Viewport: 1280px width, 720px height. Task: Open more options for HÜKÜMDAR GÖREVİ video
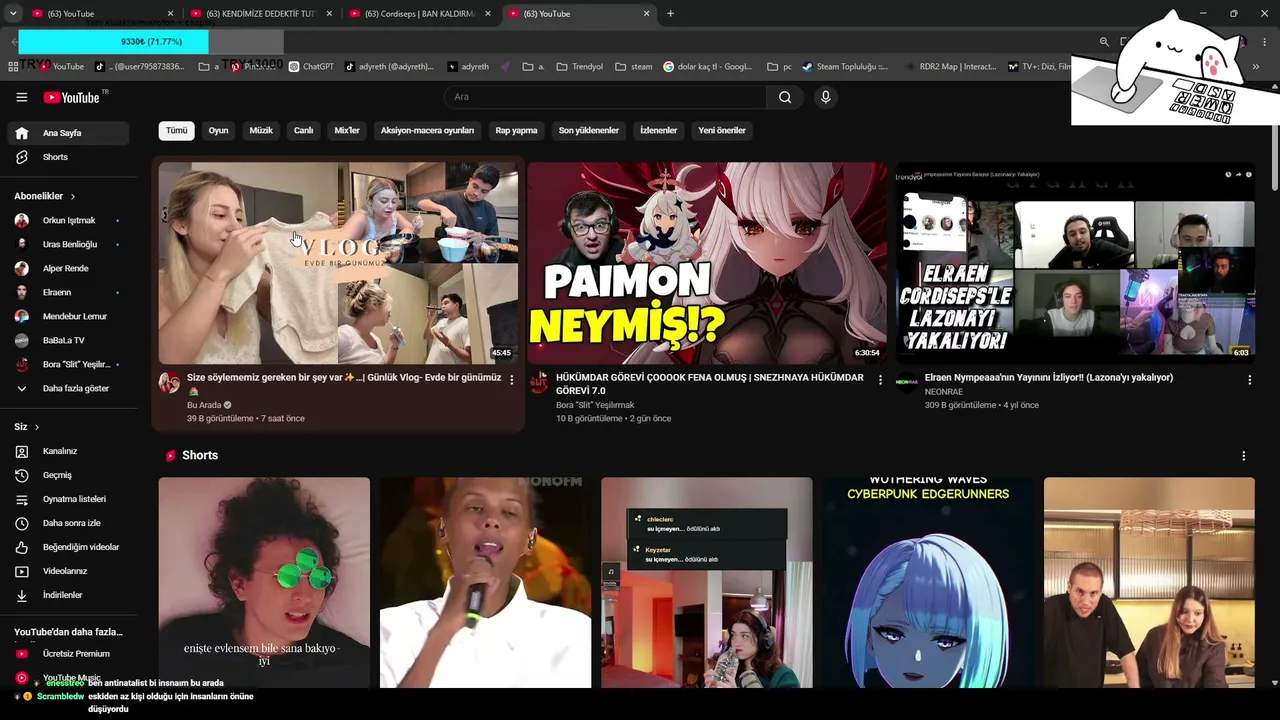pyautogui.click(x=880, y=380)
